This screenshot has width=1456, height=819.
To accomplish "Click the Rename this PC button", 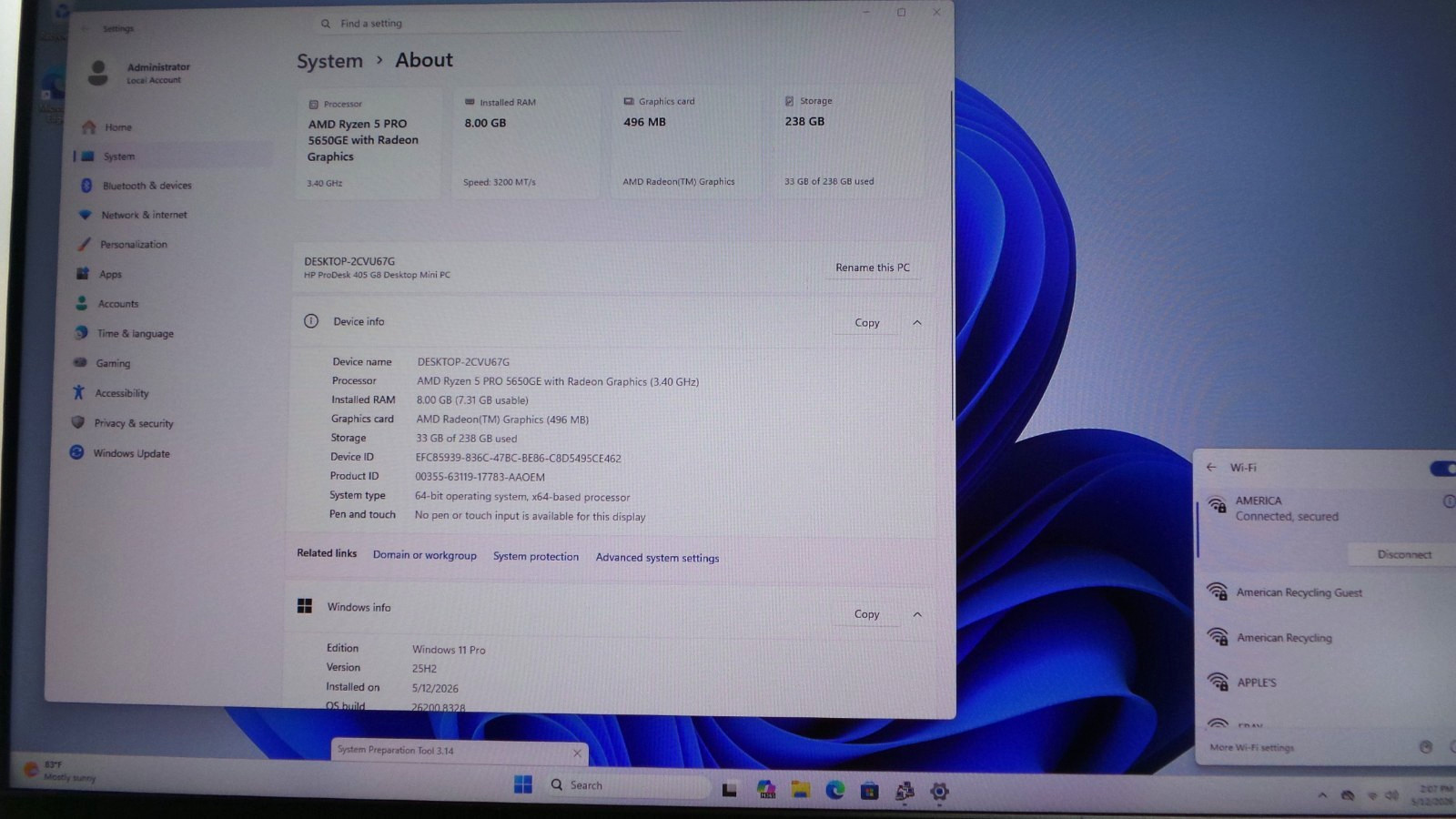I will coord(873,268).
